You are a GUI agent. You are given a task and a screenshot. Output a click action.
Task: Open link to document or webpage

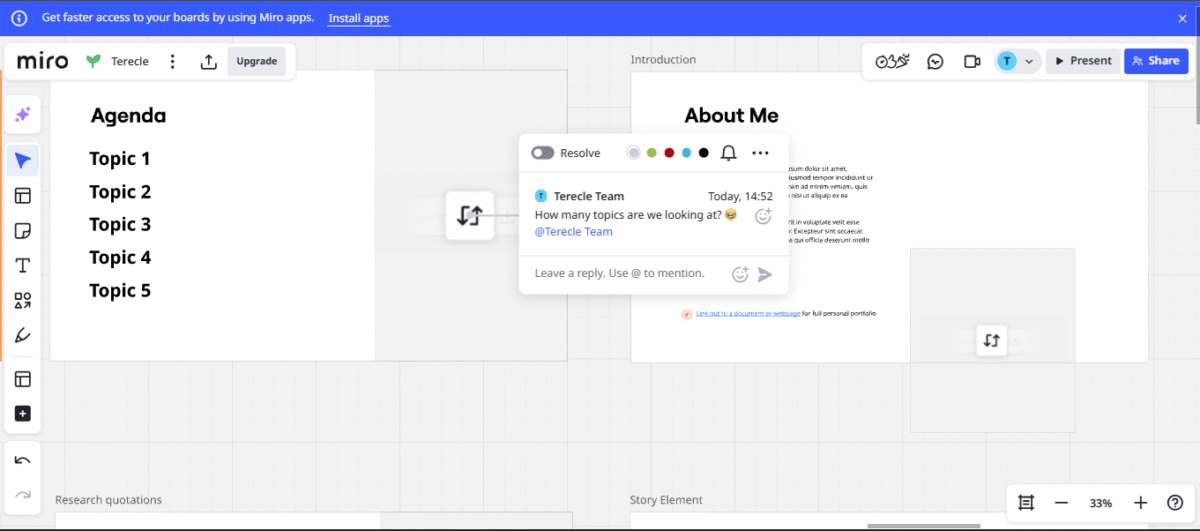(x=748, y=314)
